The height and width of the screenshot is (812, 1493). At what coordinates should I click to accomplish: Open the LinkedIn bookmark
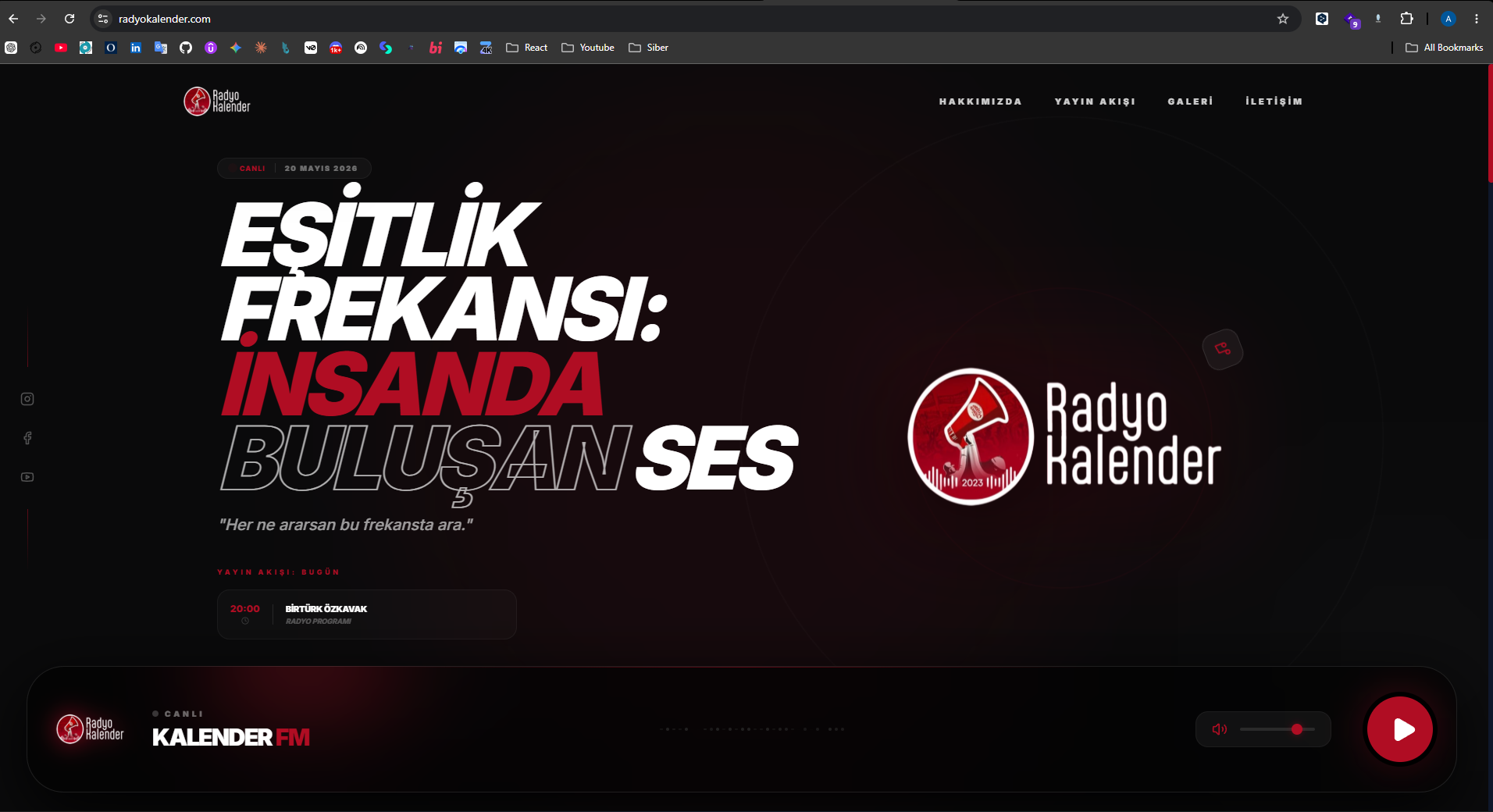(x=136, y=48)
